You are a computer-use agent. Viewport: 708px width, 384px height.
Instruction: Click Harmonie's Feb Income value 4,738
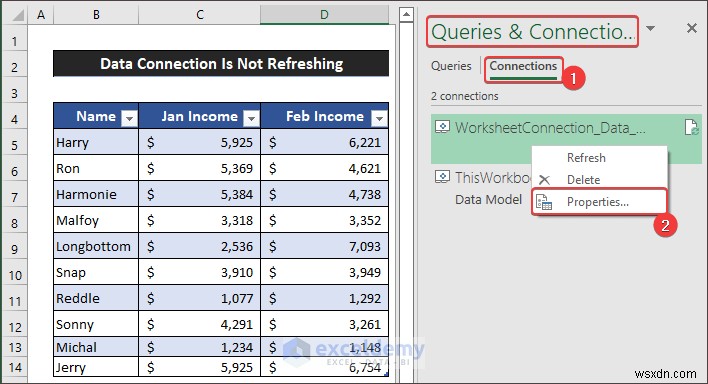[325, 194]
